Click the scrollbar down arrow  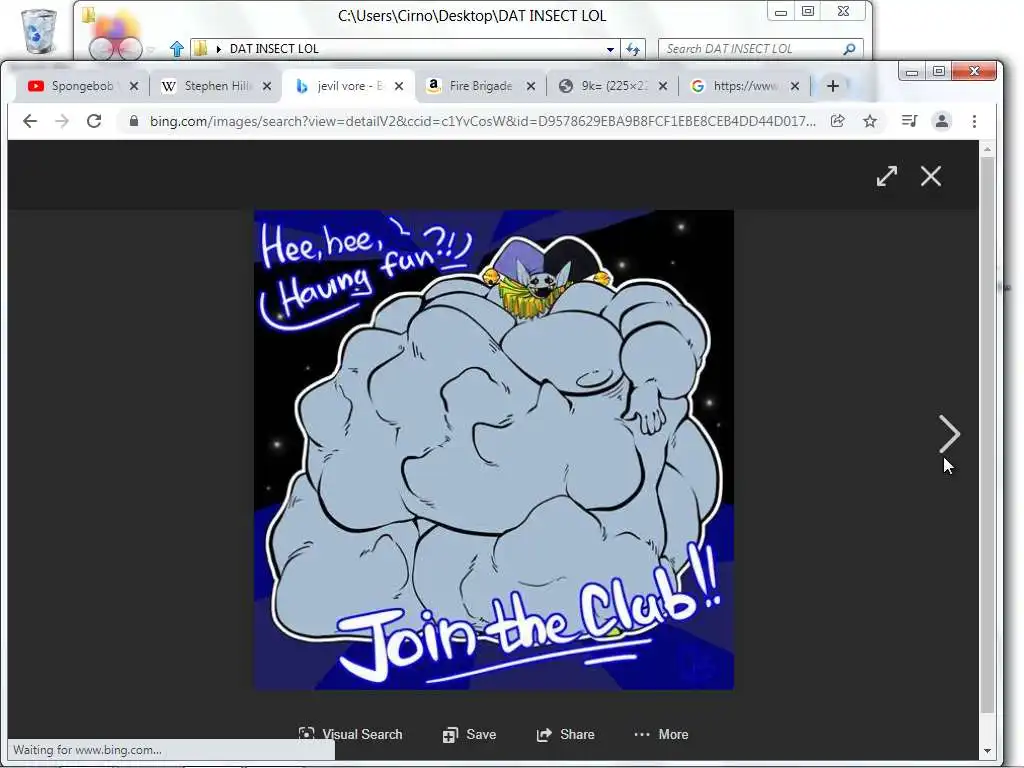click(987, 751)
